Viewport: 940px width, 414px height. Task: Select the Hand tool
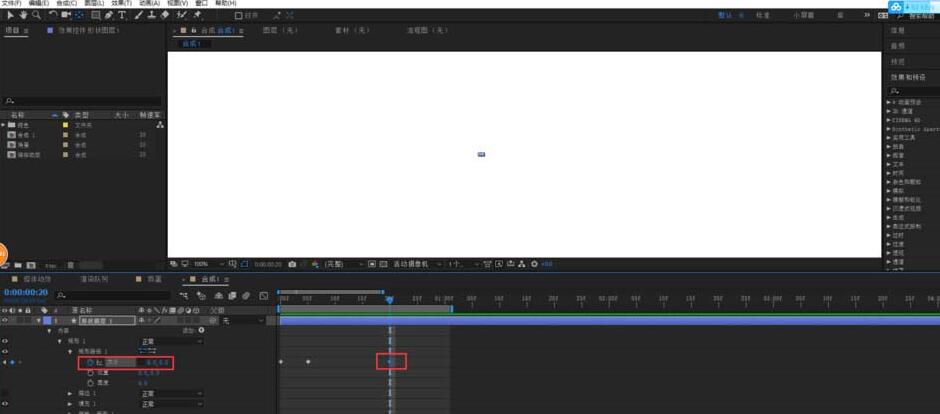tap(23, 14)
